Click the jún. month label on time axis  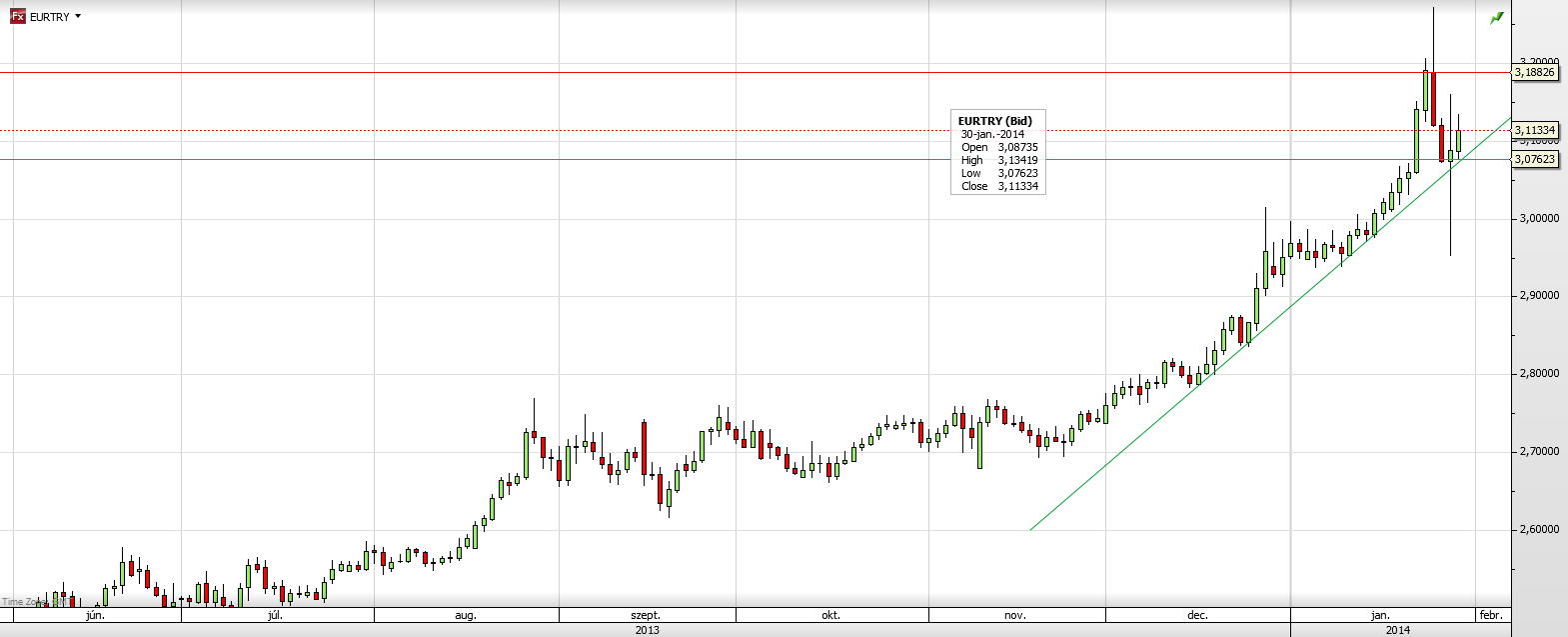point(96,615)
